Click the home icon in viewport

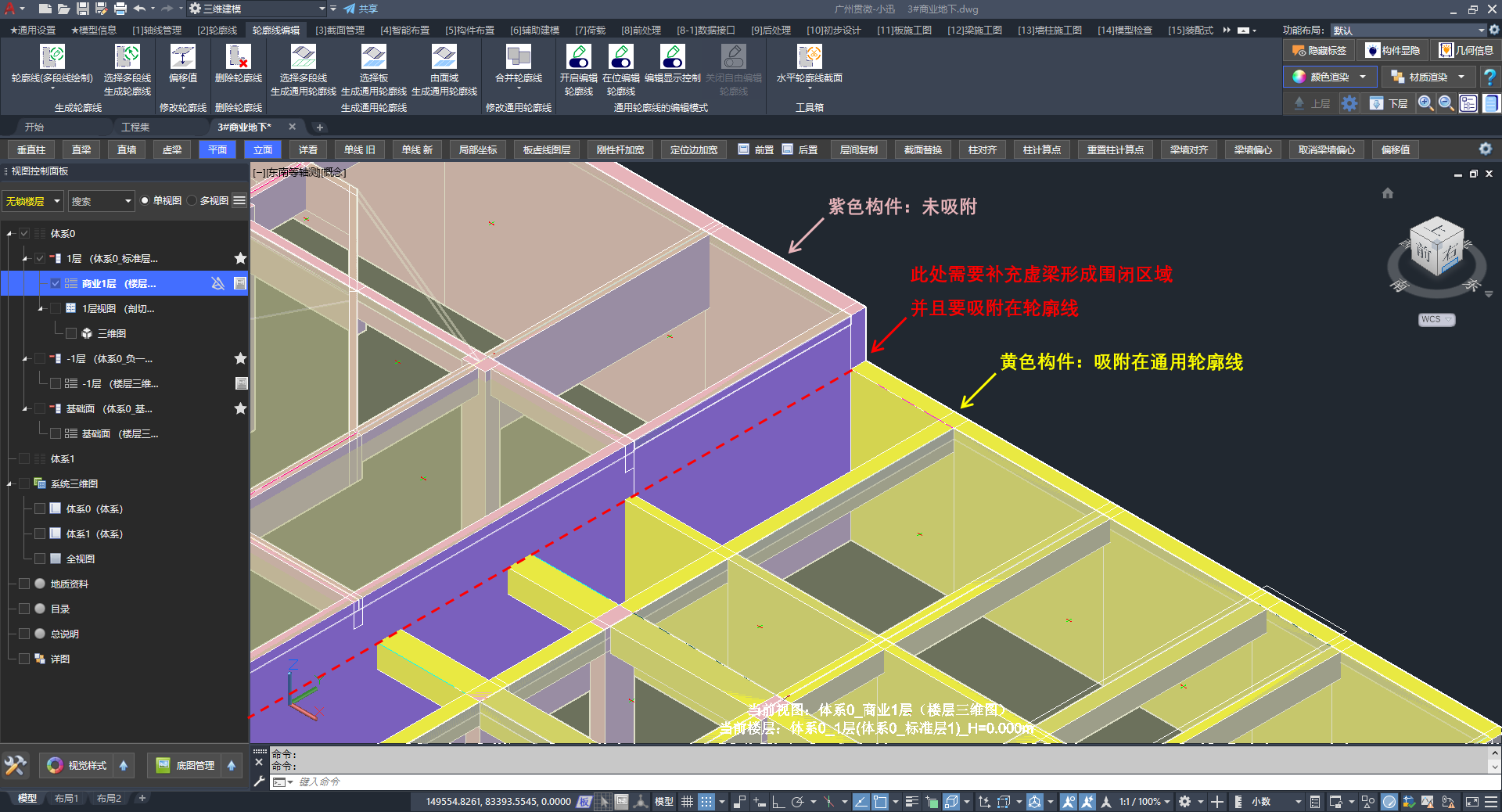pos(1387,193)
